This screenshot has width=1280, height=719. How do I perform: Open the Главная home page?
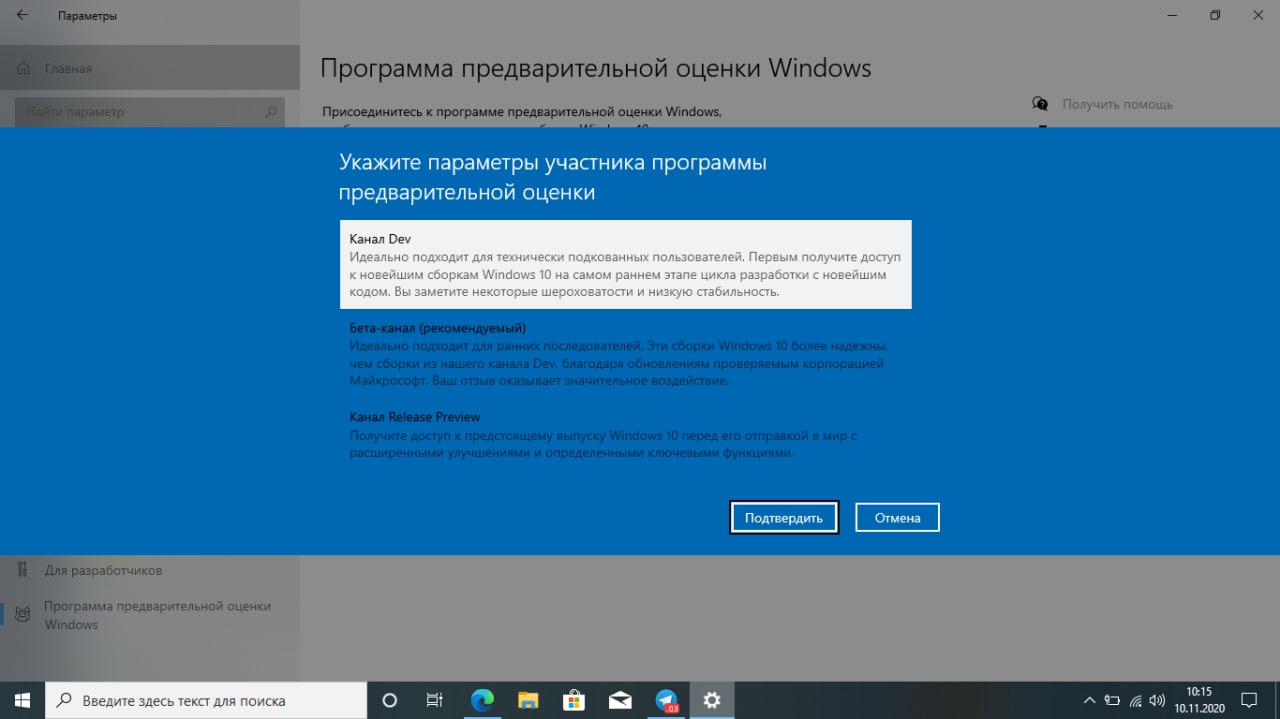(x=150, y=68)
